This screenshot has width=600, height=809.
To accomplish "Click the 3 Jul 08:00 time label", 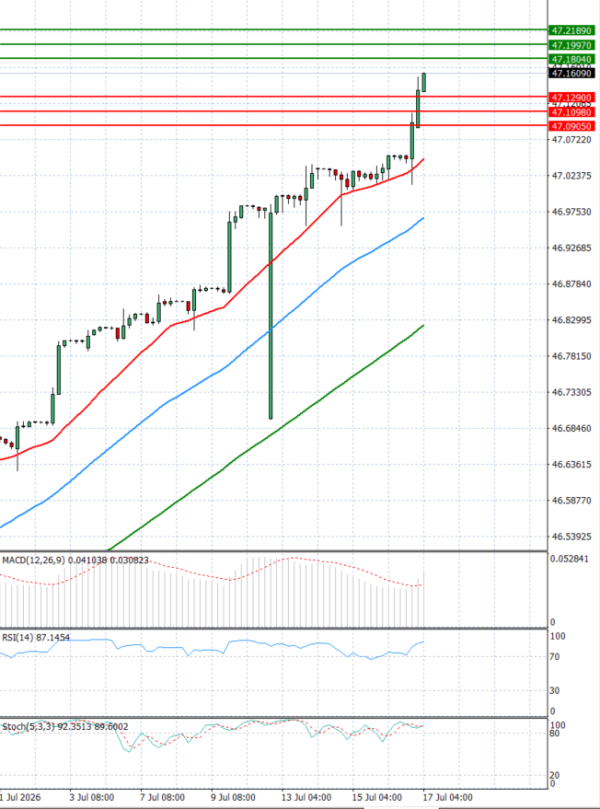I will [x=92, y=798].
